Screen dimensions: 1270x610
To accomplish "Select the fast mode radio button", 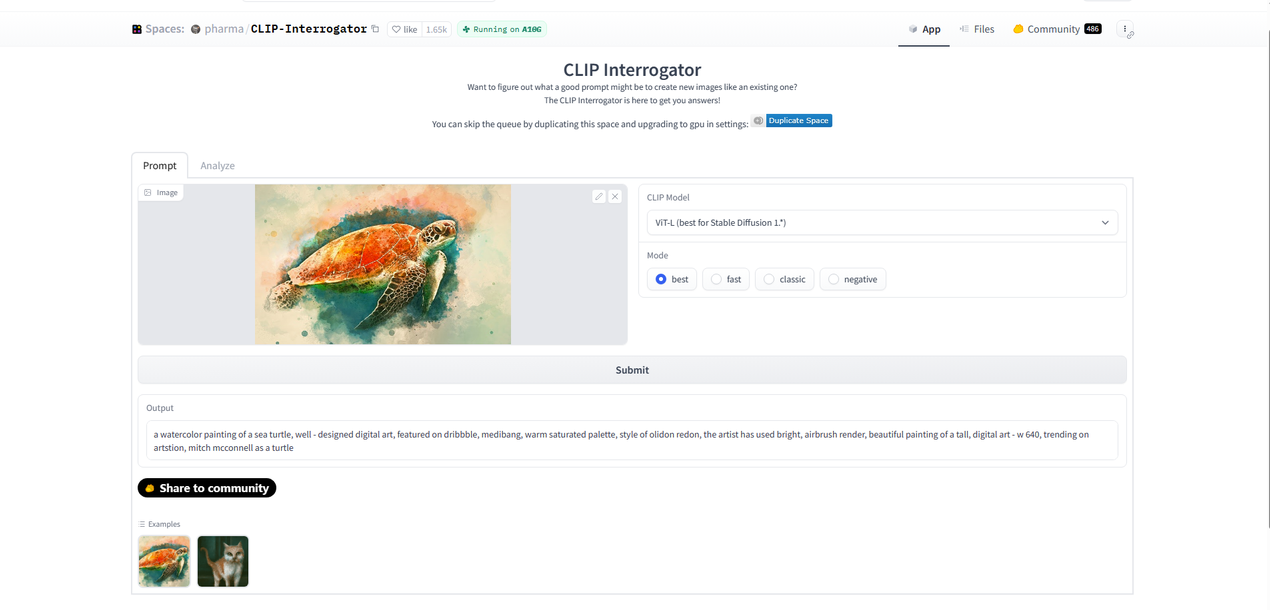I will [716, 279].
